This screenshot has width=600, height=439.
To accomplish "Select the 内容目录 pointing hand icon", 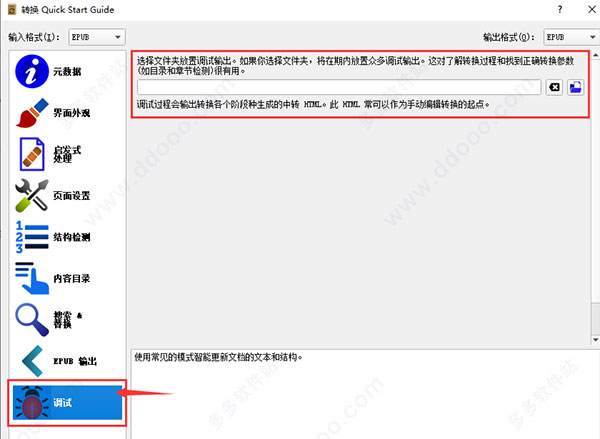I will coord(32,278).
